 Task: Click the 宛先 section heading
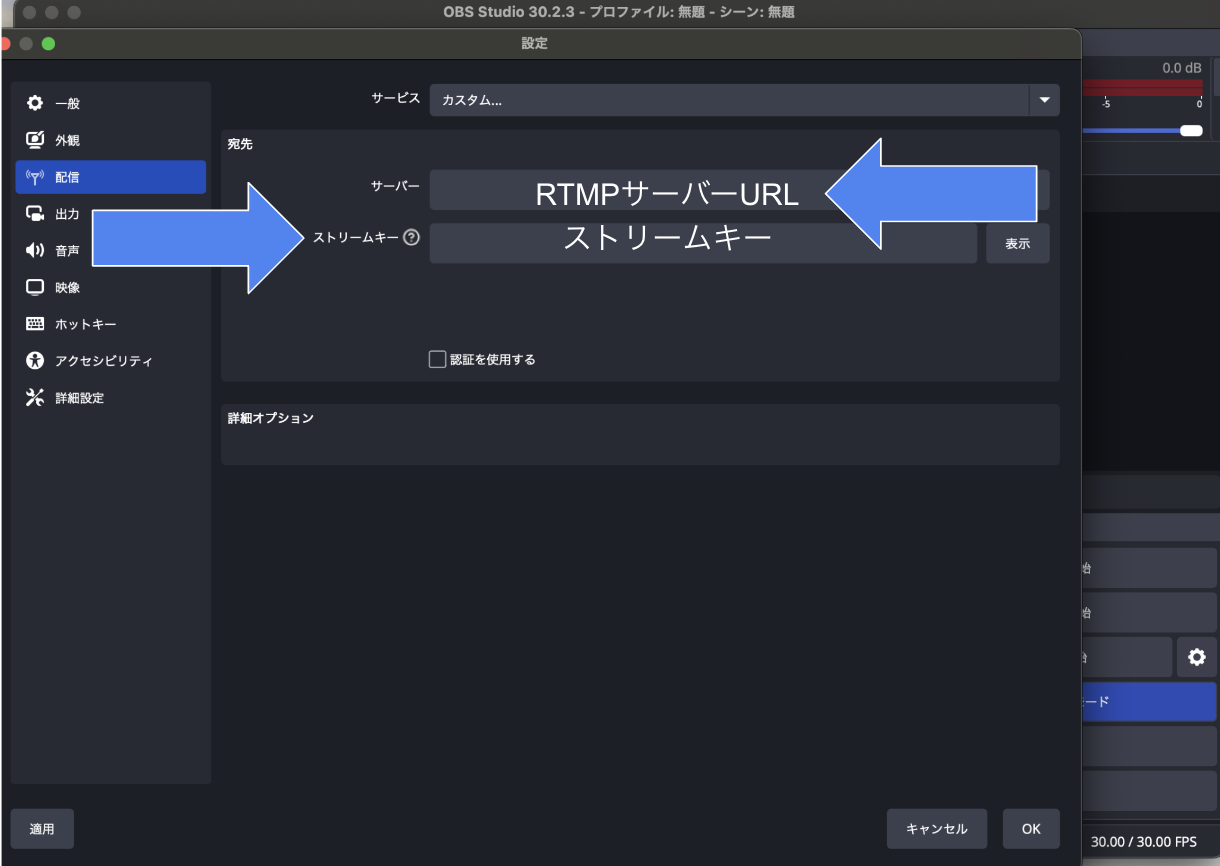click(x=240, y=144)
